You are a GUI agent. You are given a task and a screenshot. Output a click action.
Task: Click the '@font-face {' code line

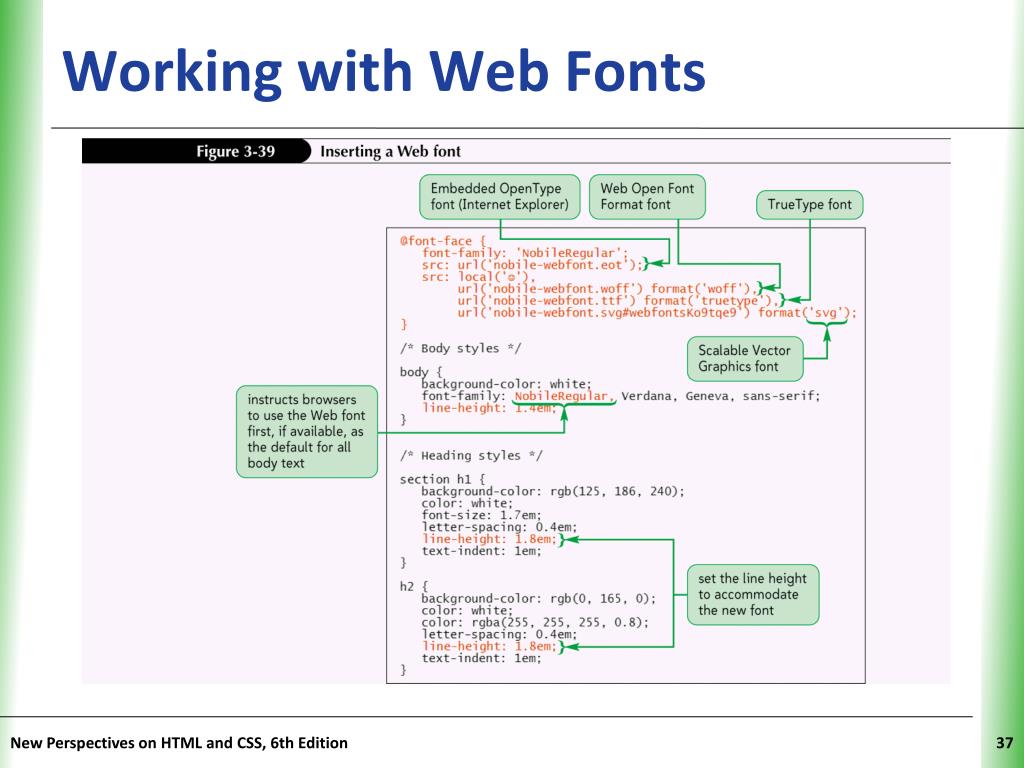click(443, 241)
